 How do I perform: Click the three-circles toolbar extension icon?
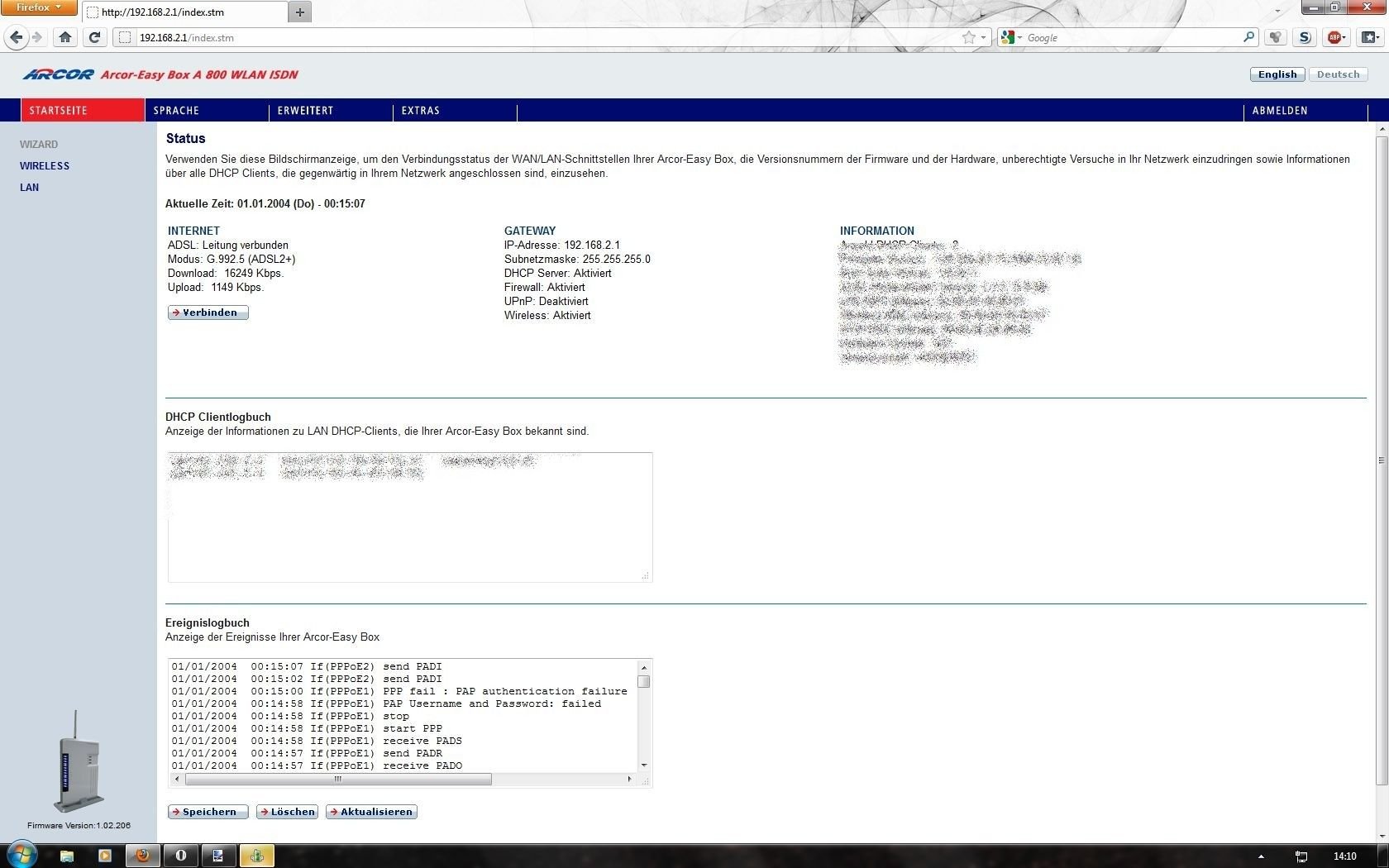pyautogui.click(x=1275, y=37)
